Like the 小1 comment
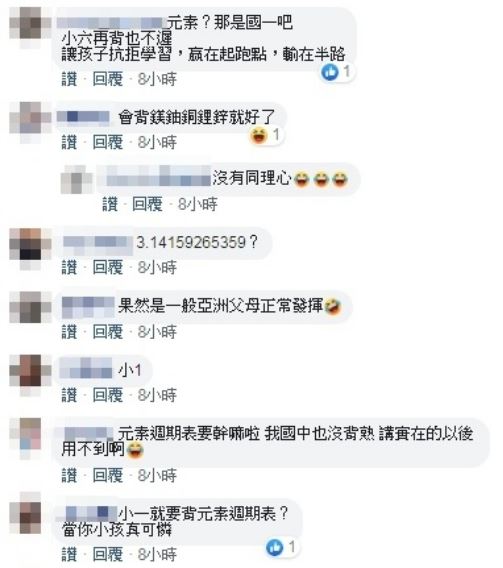Viewport: 503px width, 568px height. coord(69,395)
